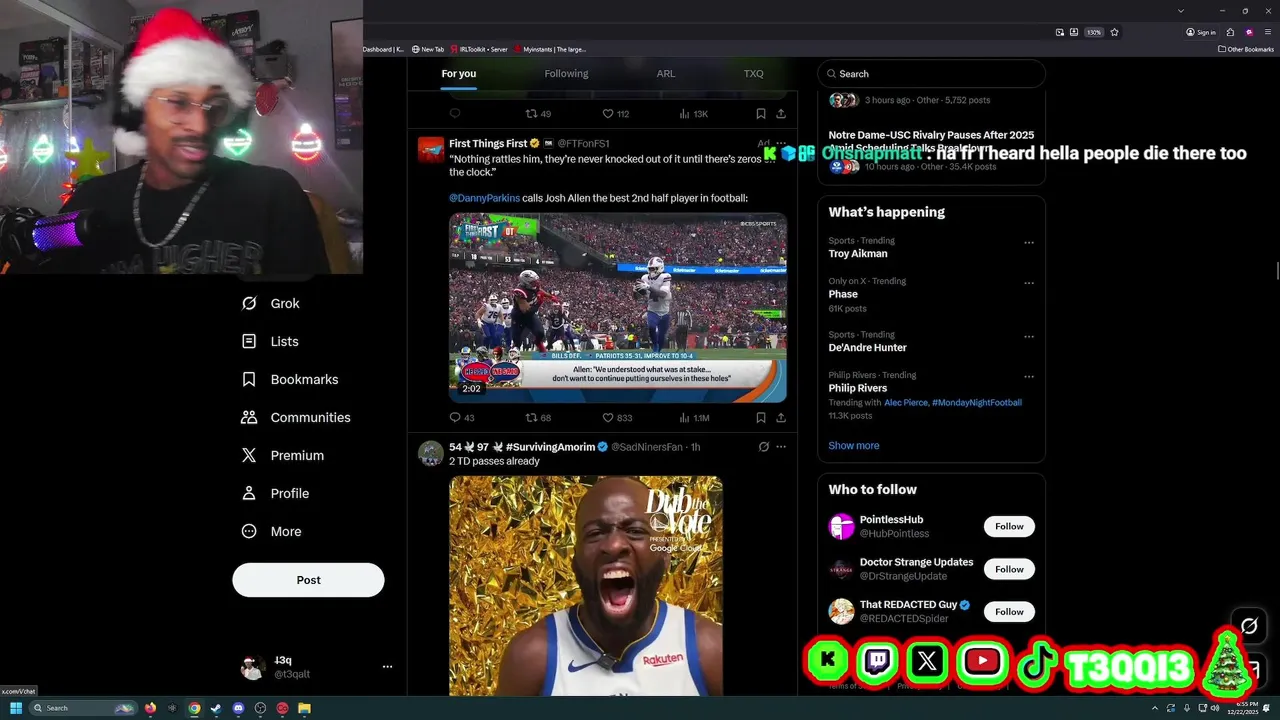This screenshot has height=720, width=1280.
Task: Open the browser extensions icon
Action: [1230, 32]
